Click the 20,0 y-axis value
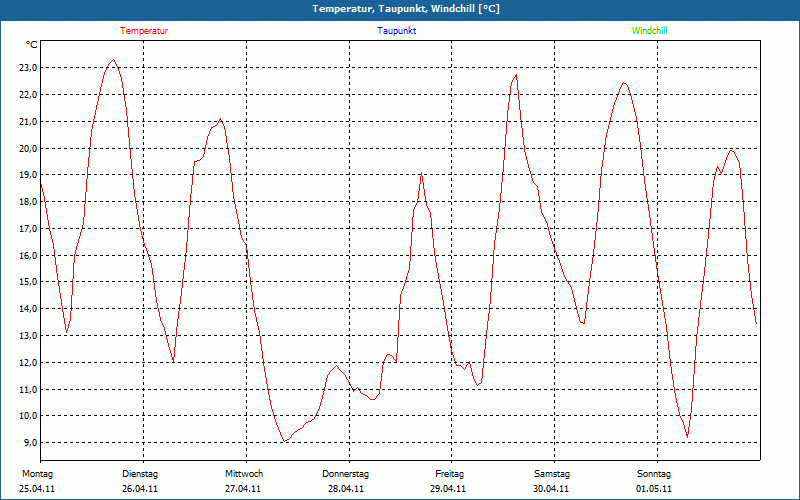The height and width of the screenshot is (500, 800). [29, 148]
